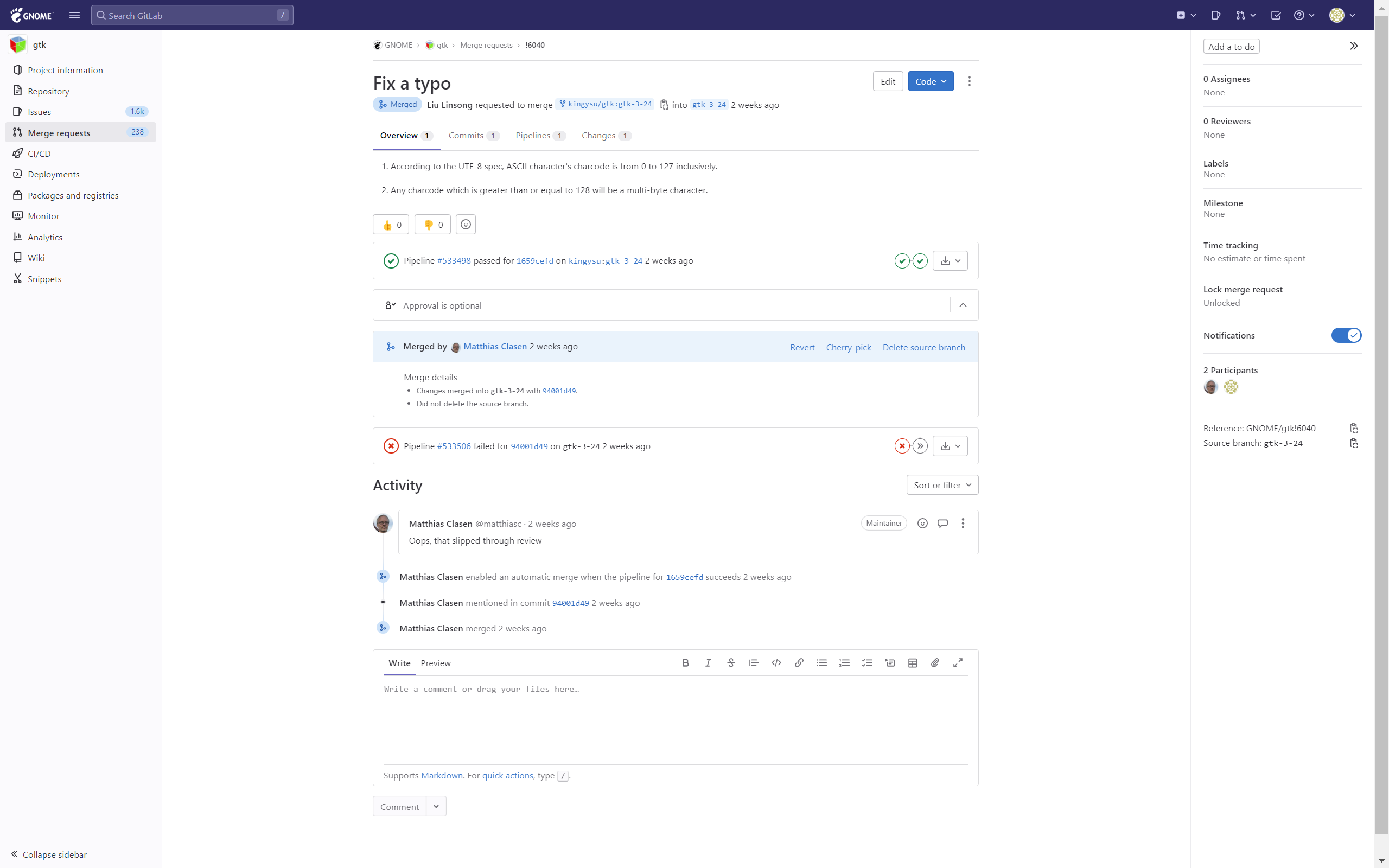
Task: Open the Sort or filter dropdown
Action: click(x=942, y=485)
